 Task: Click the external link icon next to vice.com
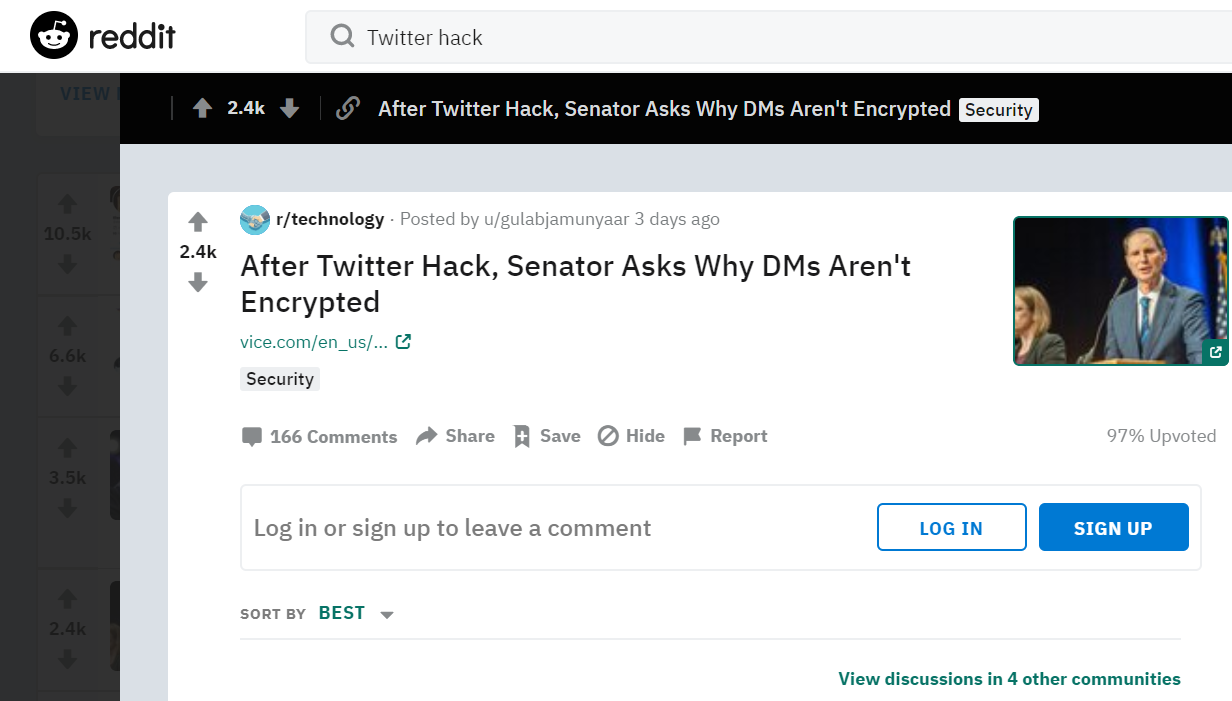click(403, 342)
